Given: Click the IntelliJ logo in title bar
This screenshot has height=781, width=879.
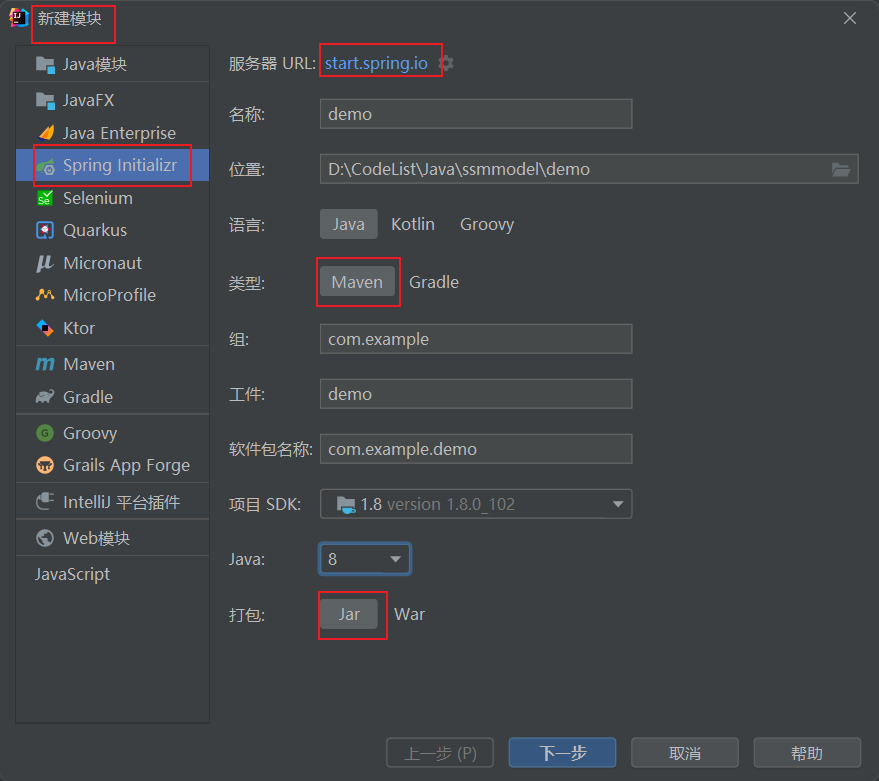Looking at the screenshot, I should click(18, 18).
